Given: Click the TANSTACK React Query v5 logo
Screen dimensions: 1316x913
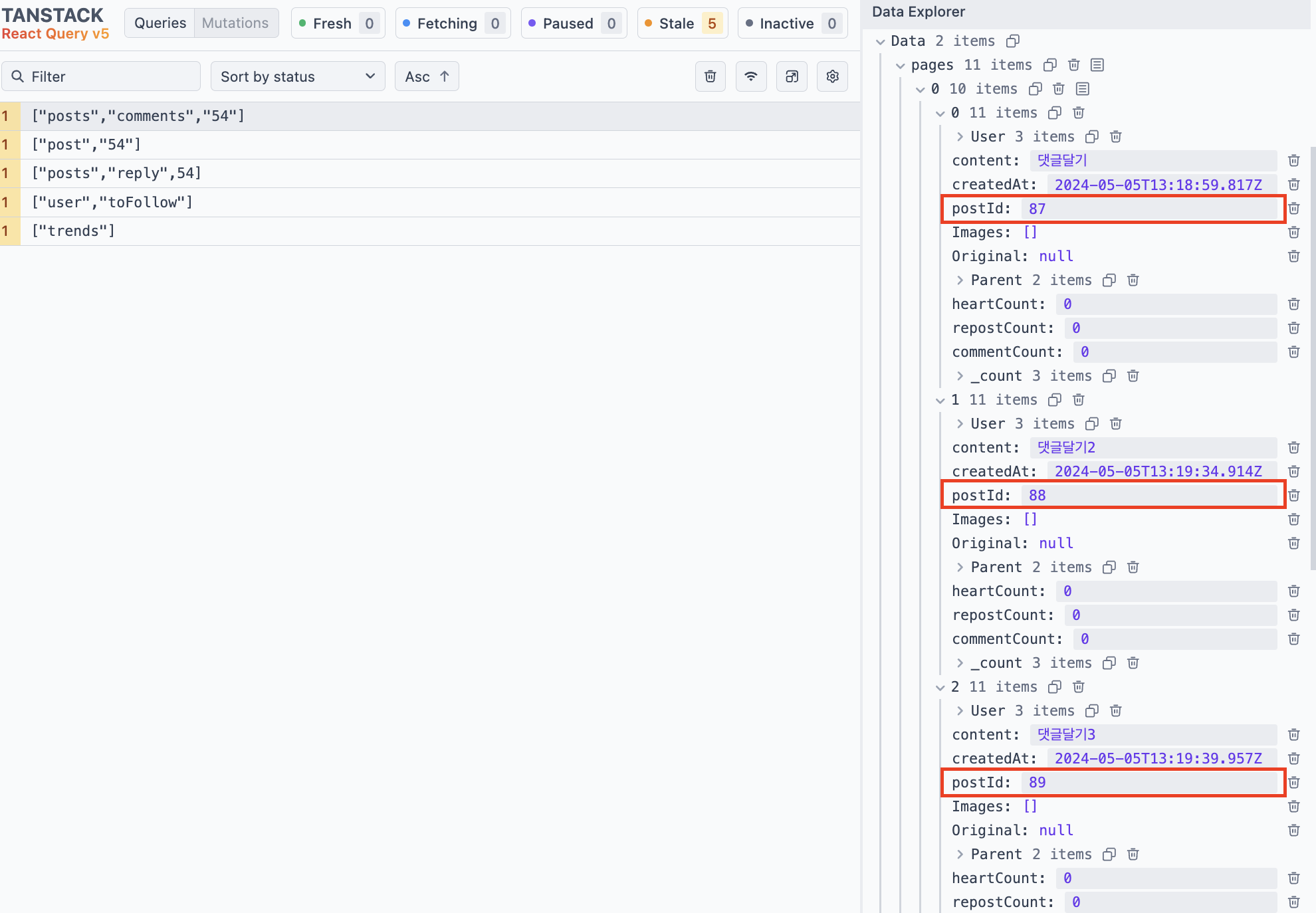Looking at the screenshot, I should (55, 24).
